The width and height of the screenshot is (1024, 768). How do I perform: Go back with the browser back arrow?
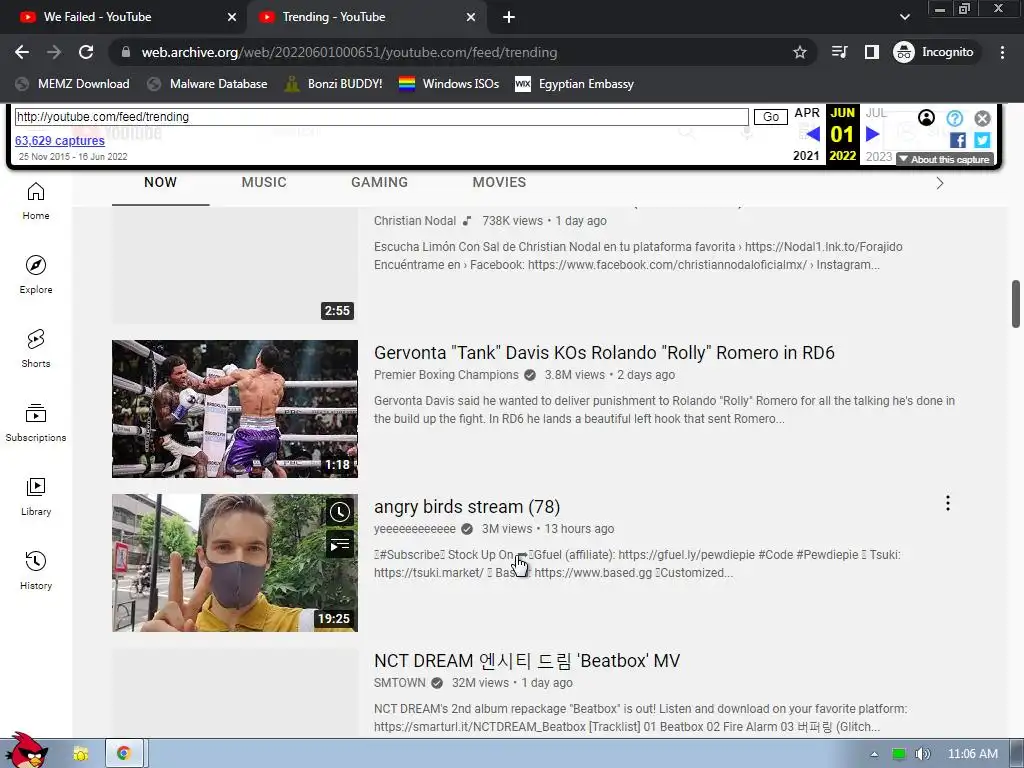tap(22, 52)
